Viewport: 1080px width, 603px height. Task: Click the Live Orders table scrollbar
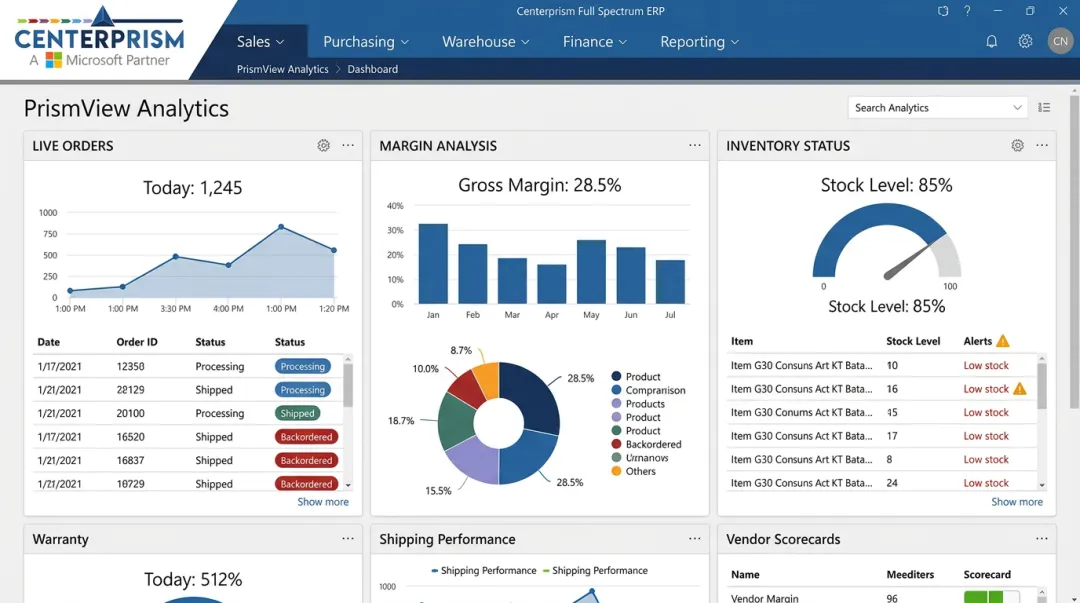[x=348, y=386]
